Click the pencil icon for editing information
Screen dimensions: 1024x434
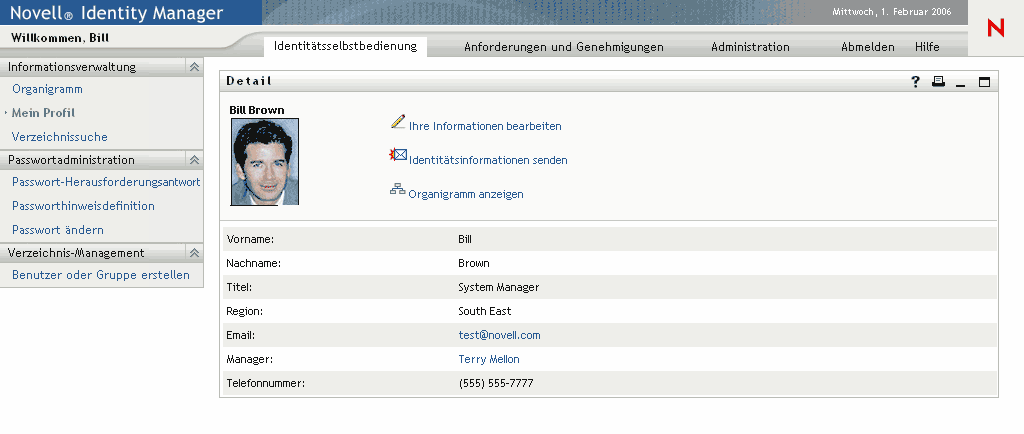[x=398, y=121]
